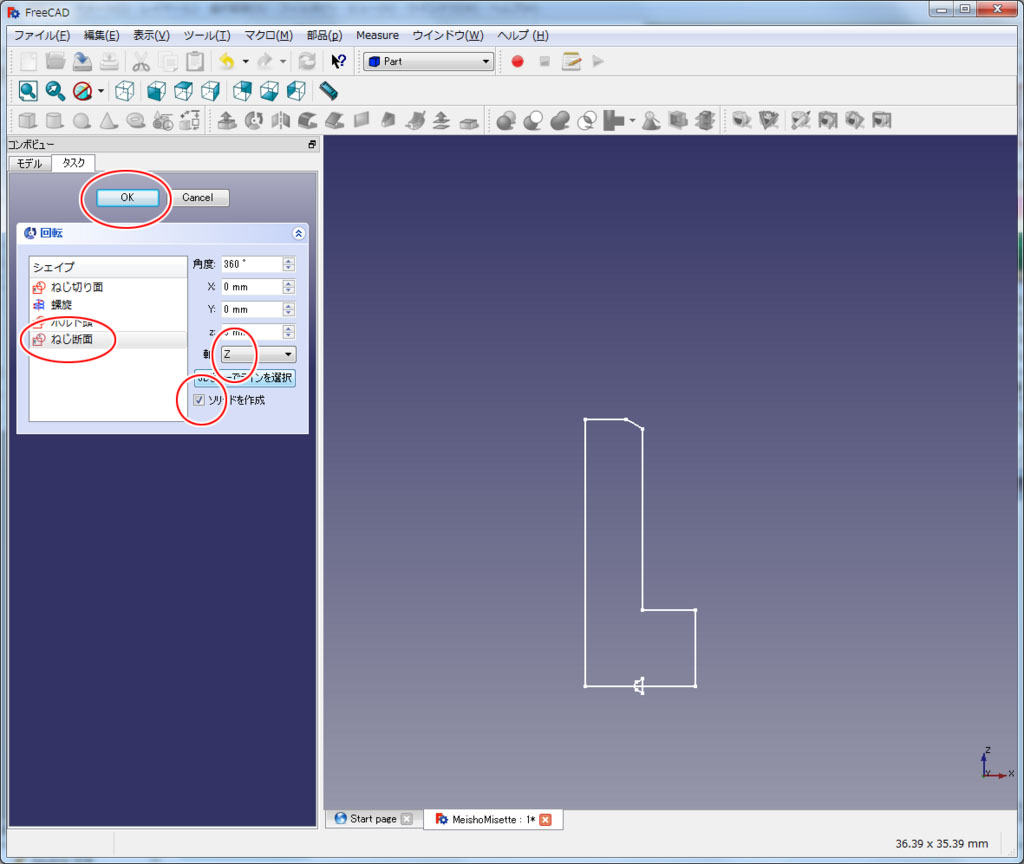
Task: Switch to the top view cube icon
Action: pyautogui.click(x=184, y=91)
